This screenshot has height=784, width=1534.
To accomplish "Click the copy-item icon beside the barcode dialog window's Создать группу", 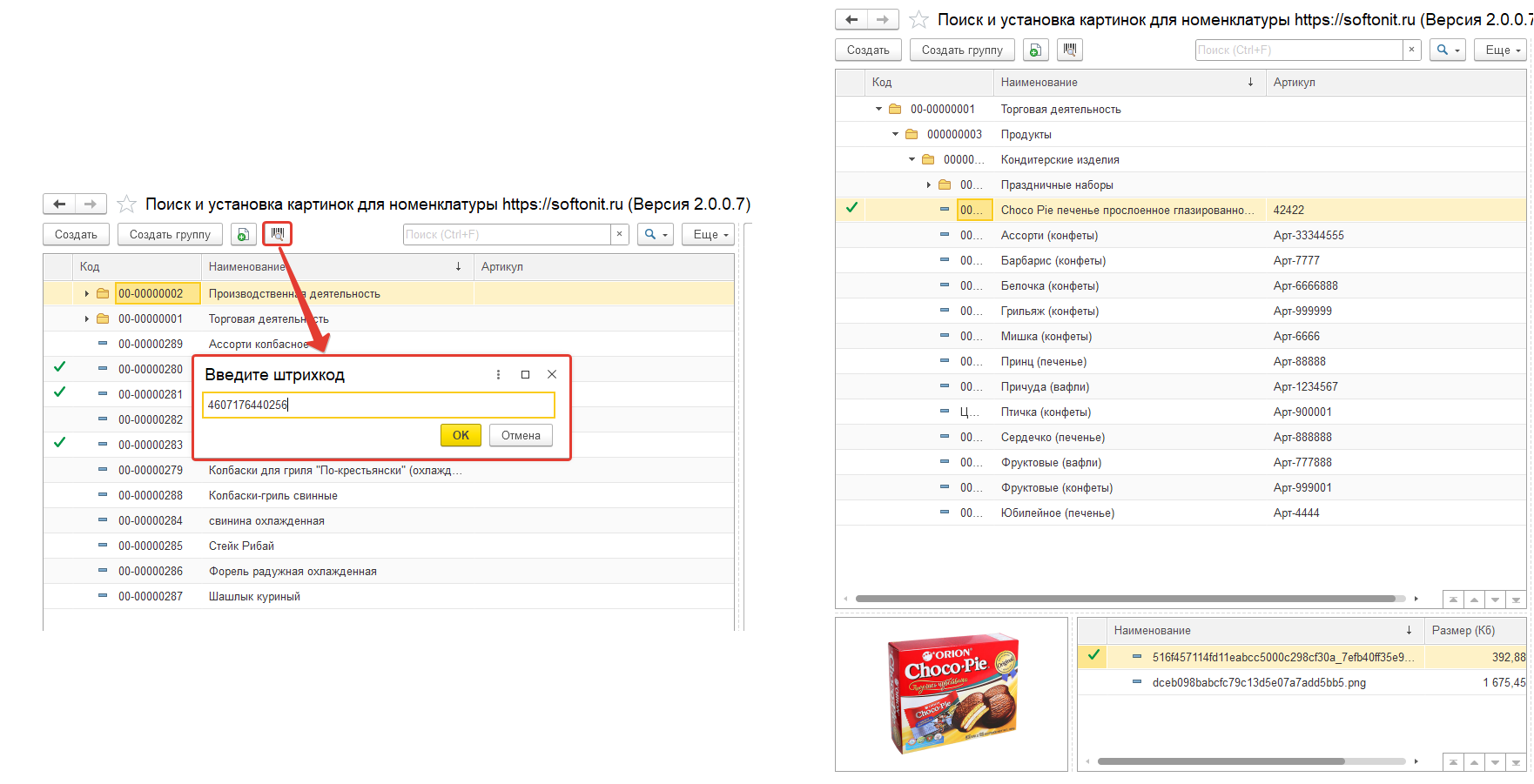I will pyautogui.click(x=244, y=234).
